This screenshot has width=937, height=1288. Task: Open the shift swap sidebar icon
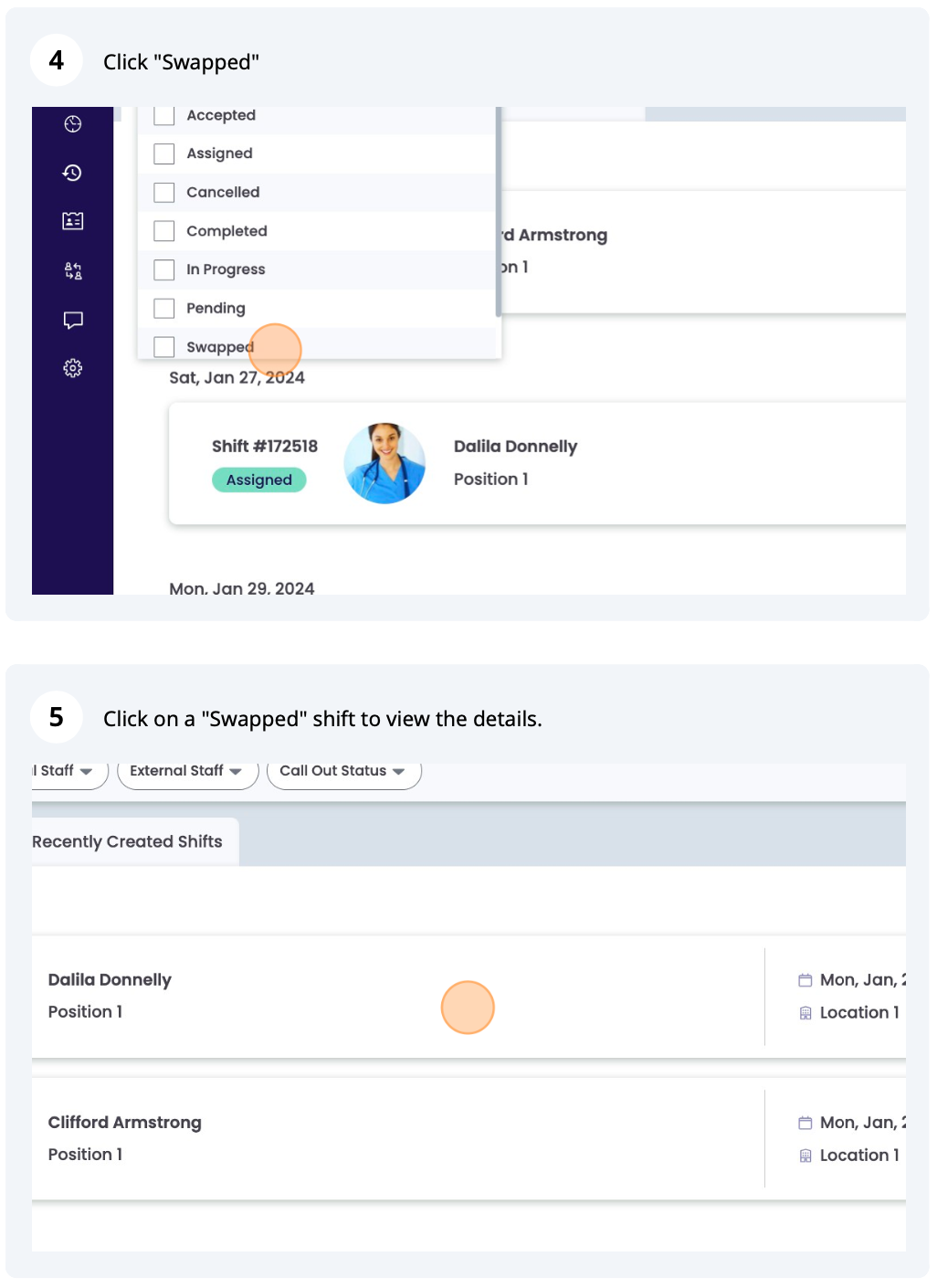(x=73, y=270)
